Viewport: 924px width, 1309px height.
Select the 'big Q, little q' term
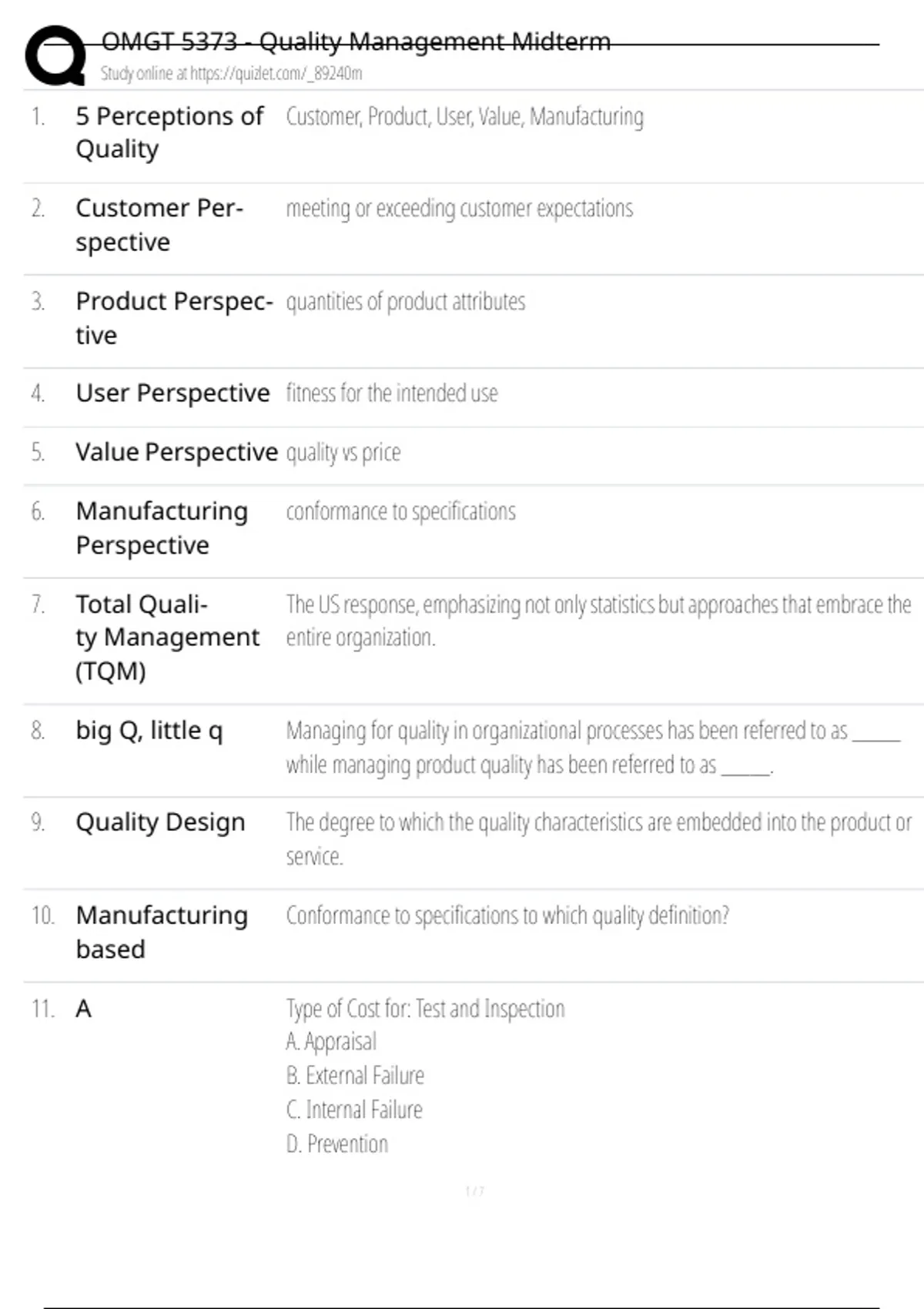[x=149, y=730]
